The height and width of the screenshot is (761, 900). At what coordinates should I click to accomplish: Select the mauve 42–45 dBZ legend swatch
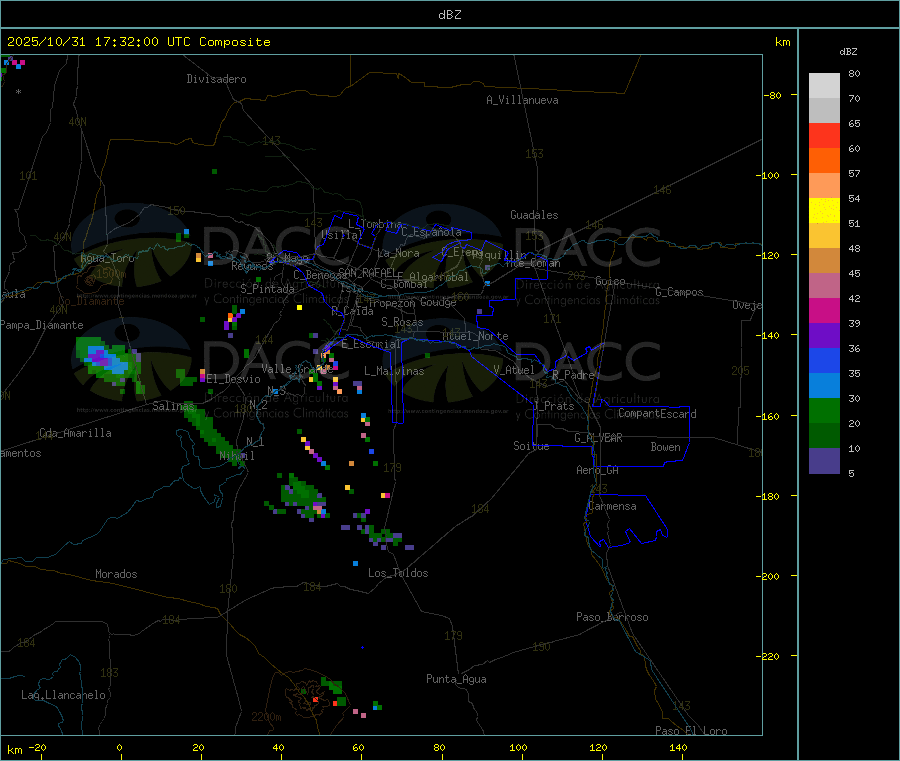[x=824, y=286]
